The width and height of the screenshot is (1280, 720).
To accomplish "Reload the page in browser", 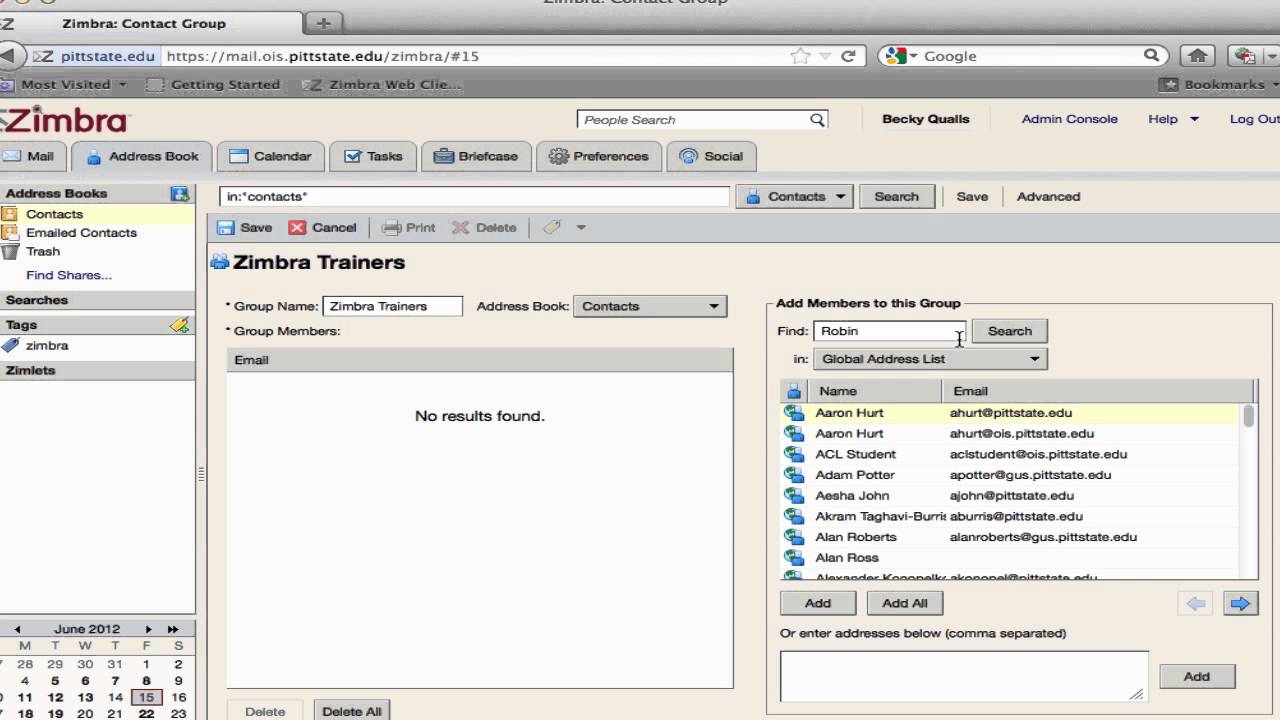I will (848, 57).
